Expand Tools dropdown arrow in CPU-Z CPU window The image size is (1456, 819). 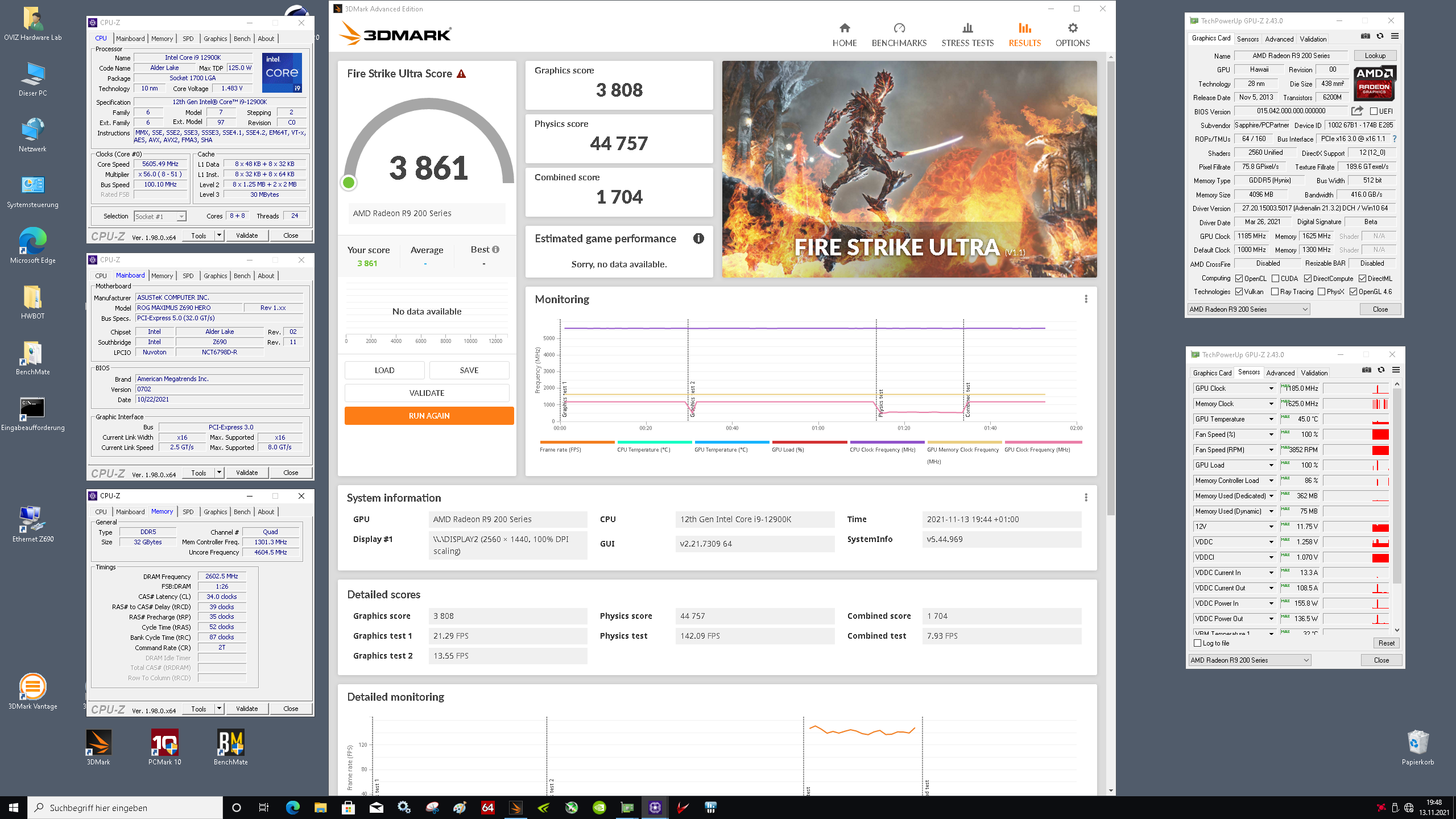tap(219, 235)
